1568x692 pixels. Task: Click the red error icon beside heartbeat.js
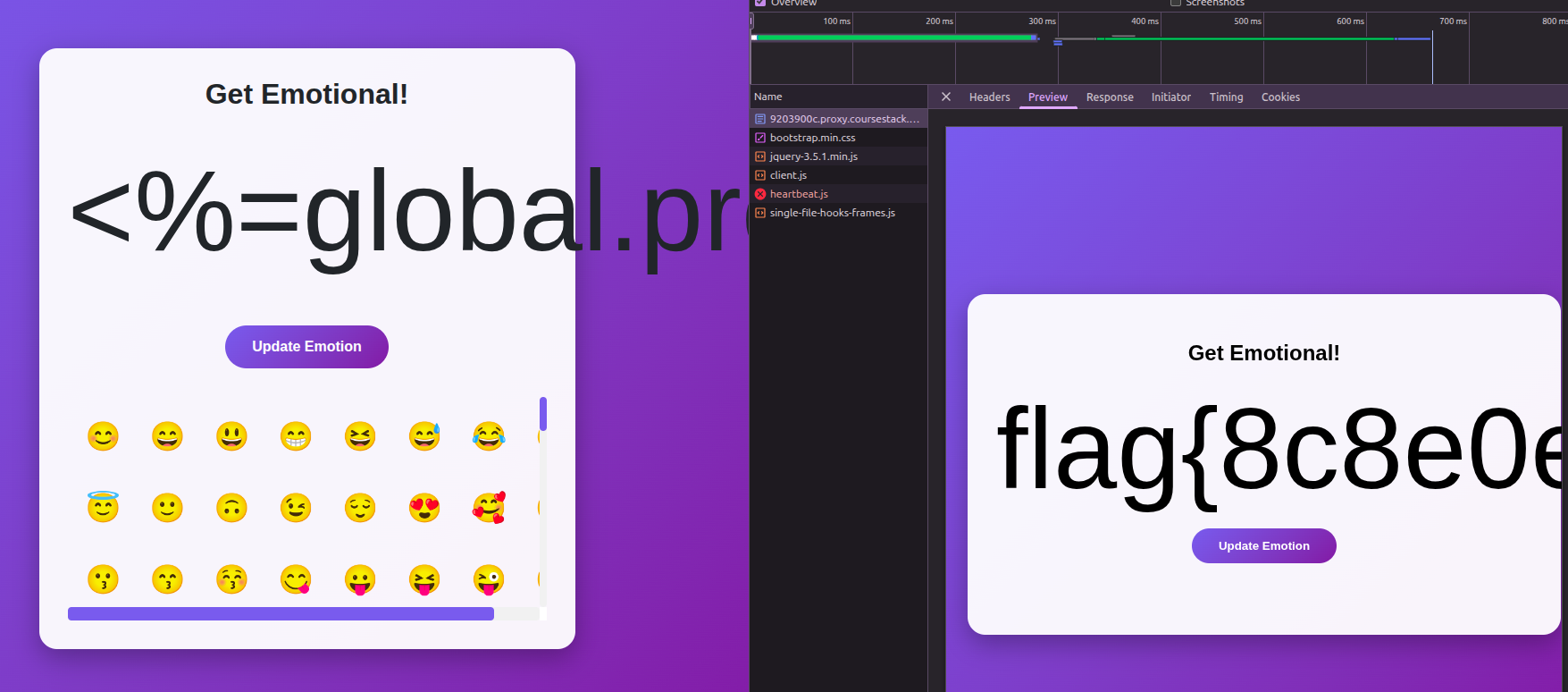pos(760,194)
